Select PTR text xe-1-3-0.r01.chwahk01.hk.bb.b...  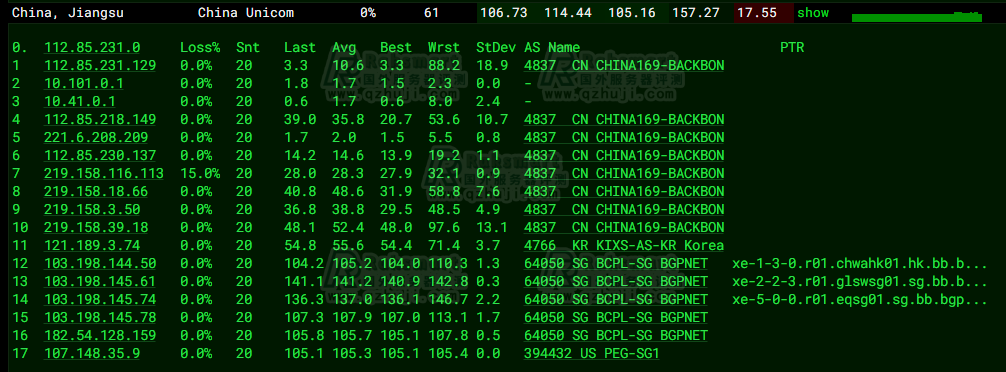tap(860, 263)
